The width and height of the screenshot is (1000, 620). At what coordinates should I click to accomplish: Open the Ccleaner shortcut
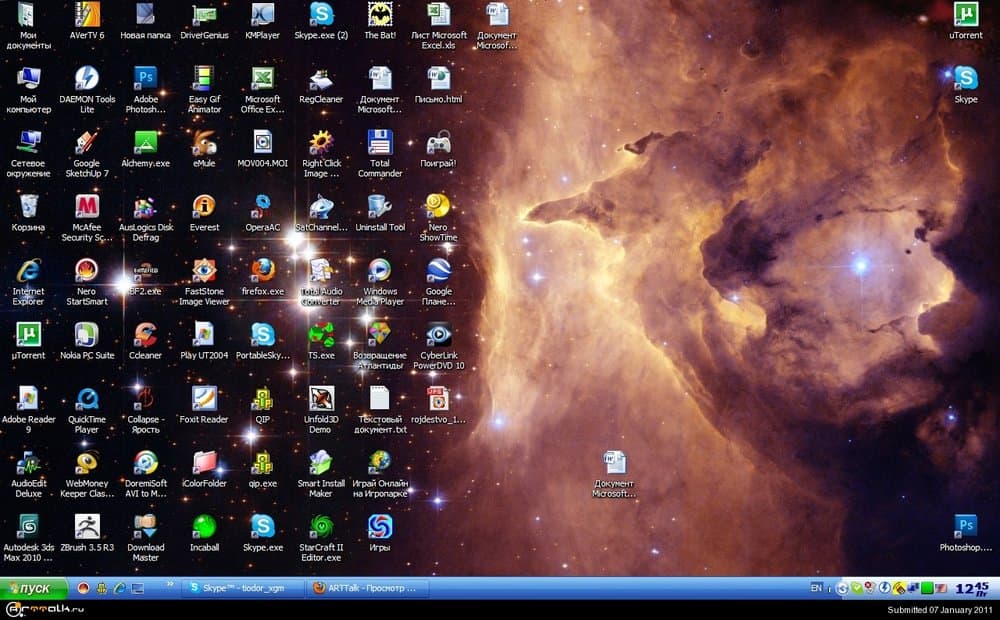pyautogui.click(x=145, y=335)
